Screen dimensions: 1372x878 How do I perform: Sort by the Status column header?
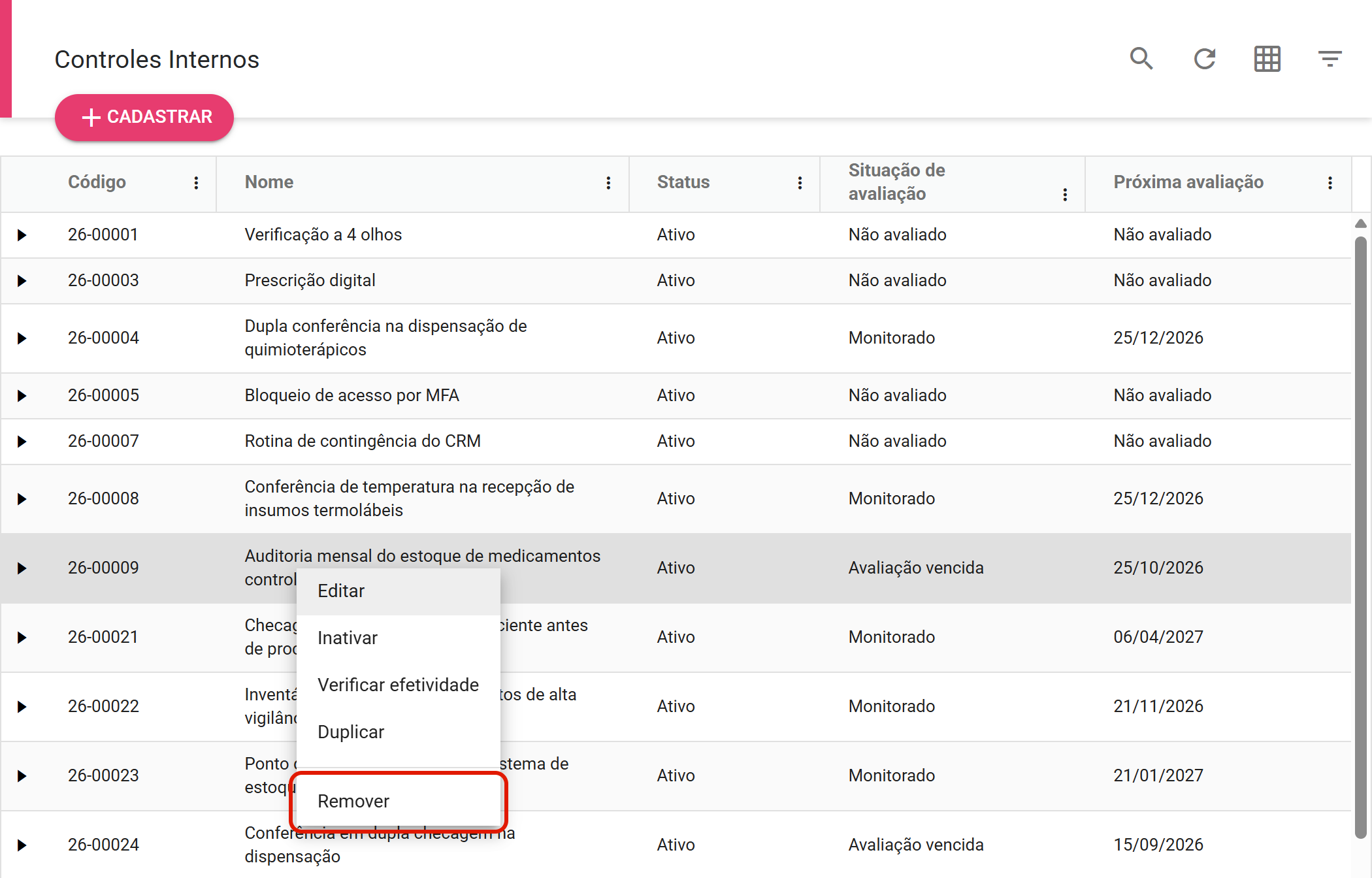coord(683,182)
